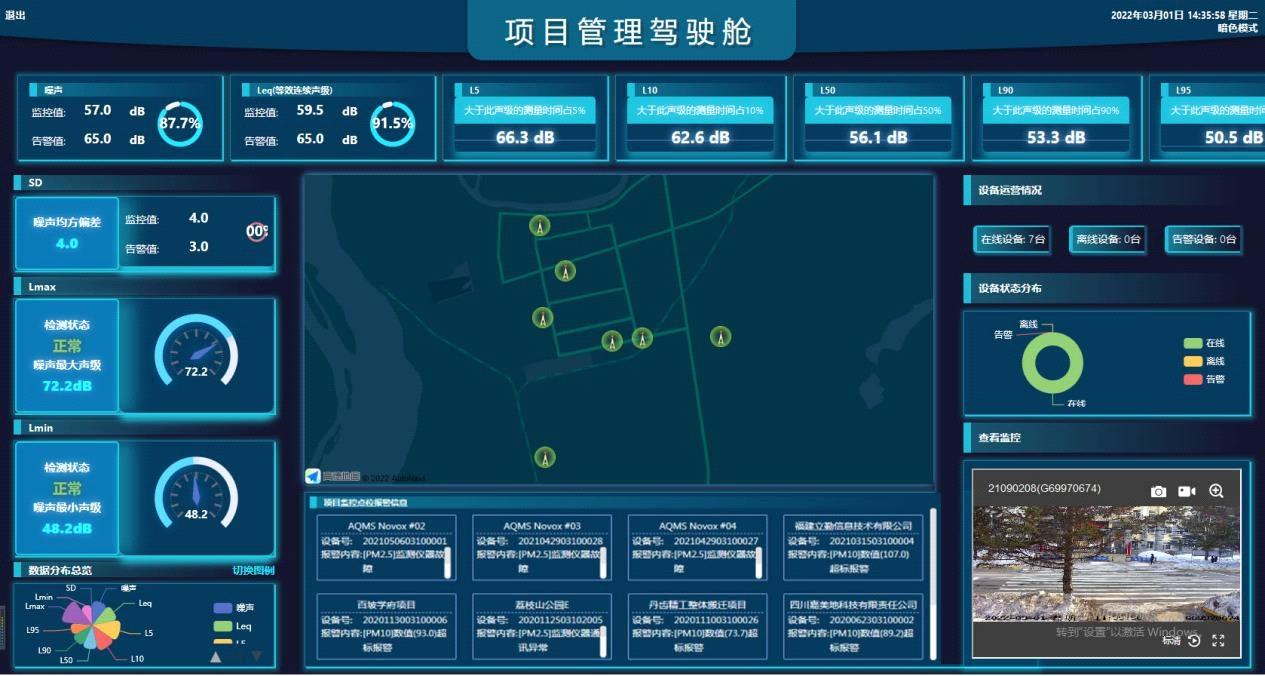Click the replay icon at the video player bottom
The image size is (1265, 676).
pyautogui.click(x=1195, y=640)
